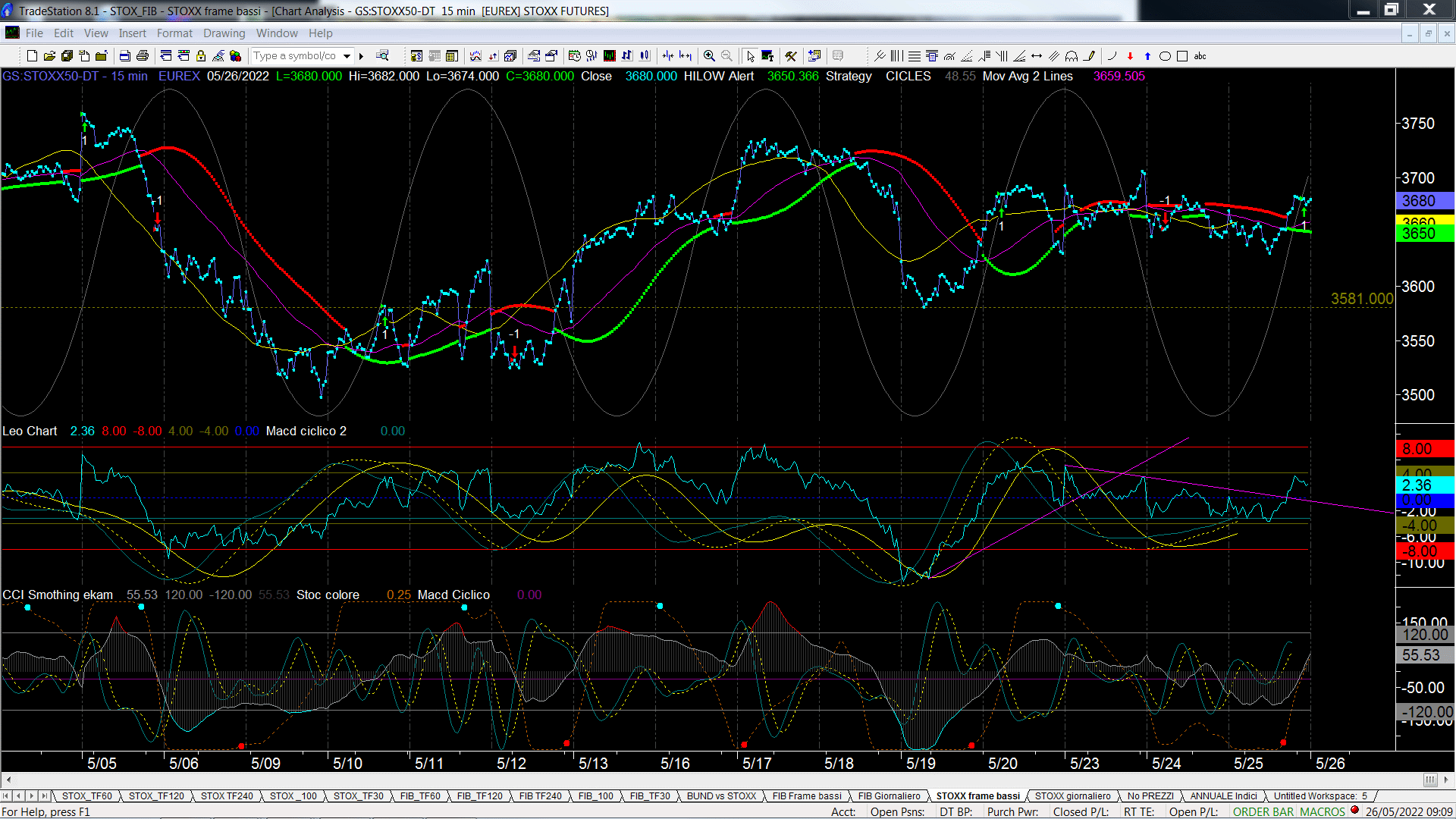Image resolution: width=1456 pixels, height=819 pixels.
Task: Click the Open folder icon
Action: pos(49,56)
